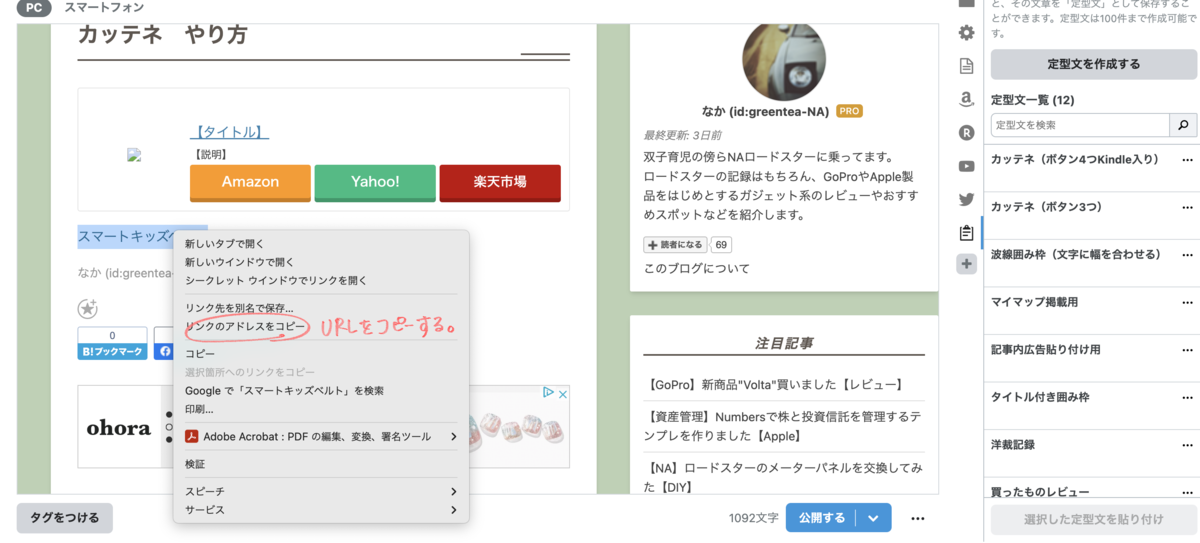This screenshot has width=1200, height=543.
Task: Open more options for 記事内広告貼り付け用
Action: click(1187, 350)
